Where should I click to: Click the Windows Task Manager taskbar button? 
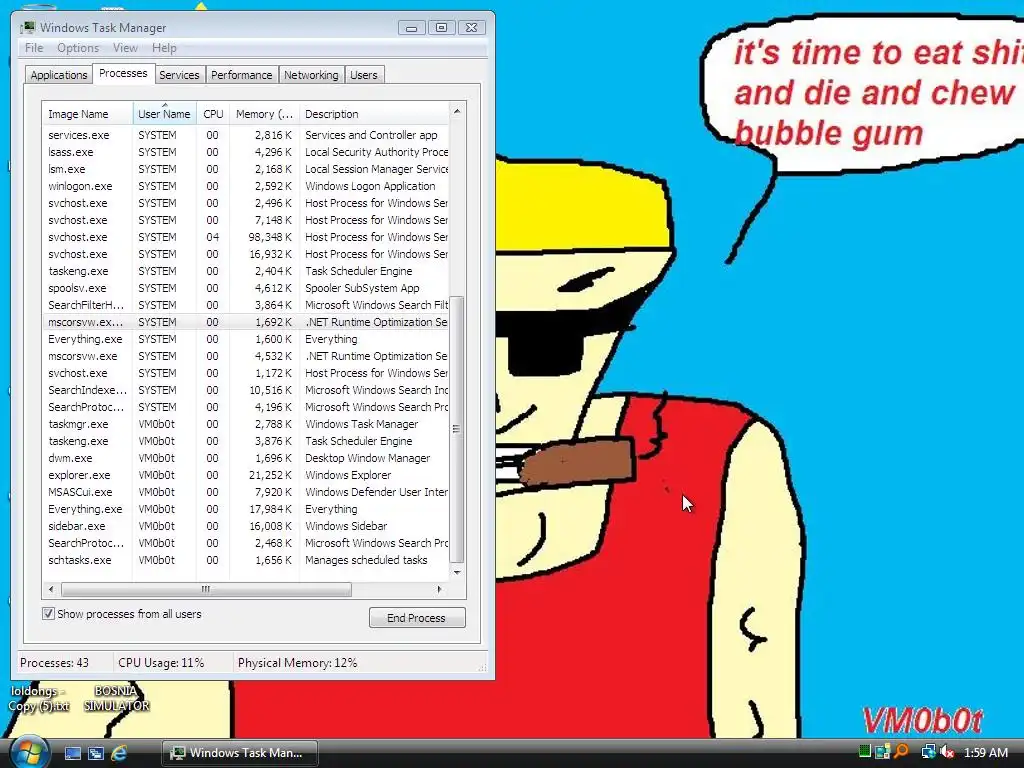coord(240,753)
